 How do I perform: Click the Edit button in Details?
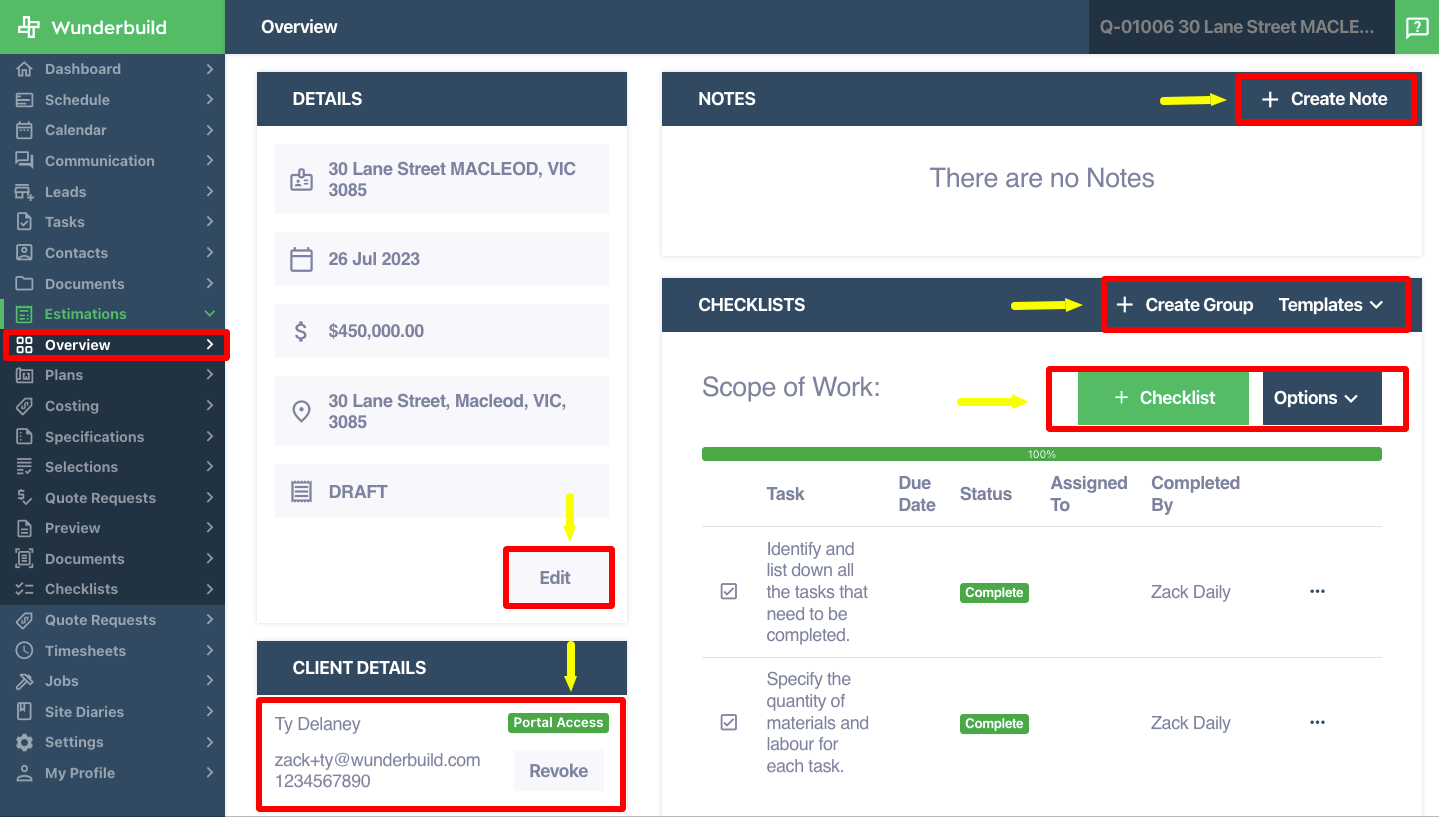555,577
